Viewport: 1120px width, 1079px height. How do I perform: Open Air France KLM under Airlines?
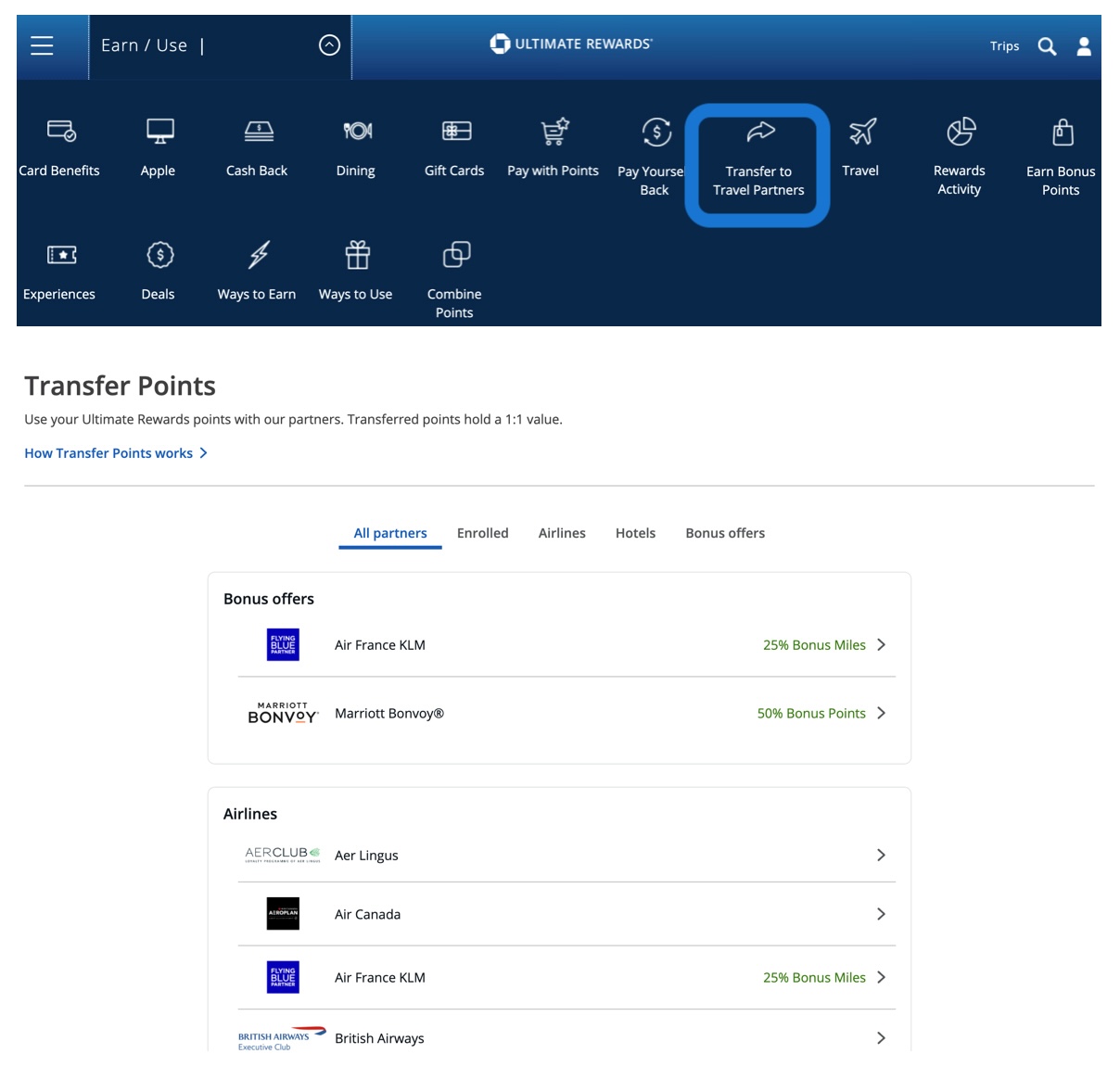pos(566,977)
